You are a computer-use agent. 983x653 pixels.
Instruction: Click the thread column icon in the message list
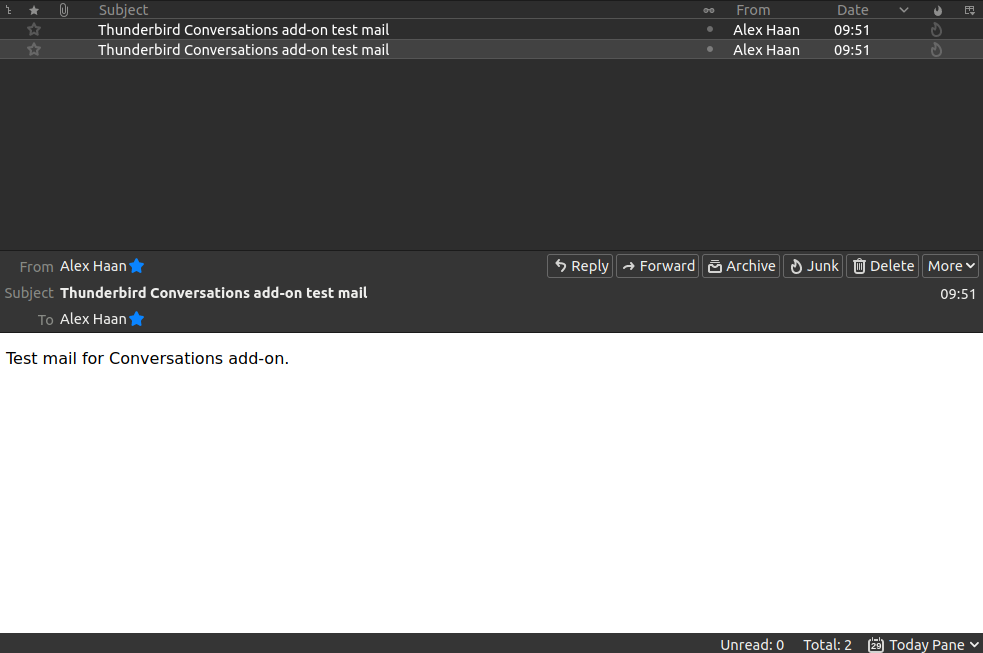click(8, 9)
